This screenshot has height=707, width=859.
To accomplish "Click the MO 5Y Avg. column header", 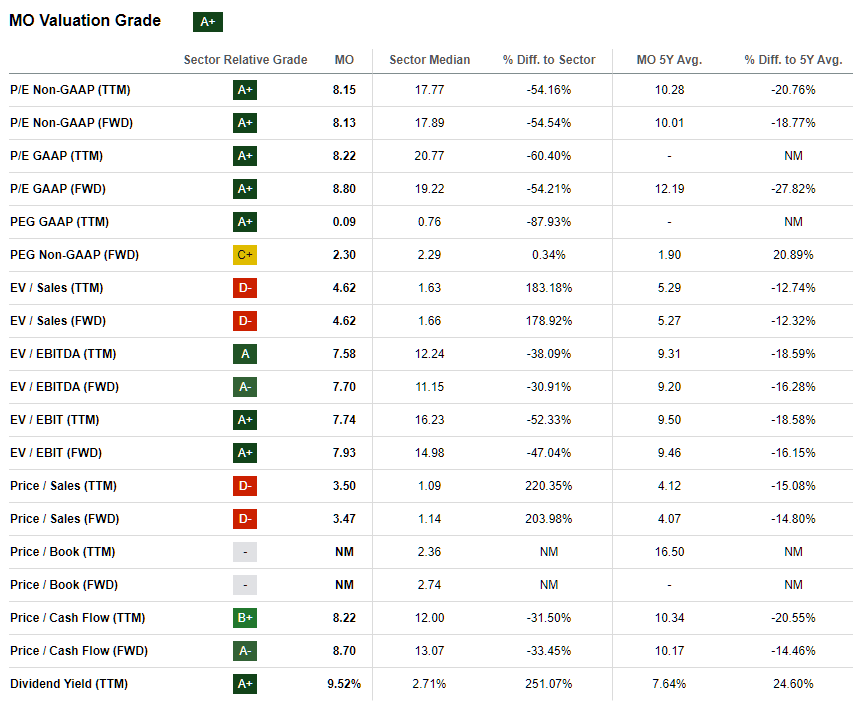I will (x=669, y=60).
